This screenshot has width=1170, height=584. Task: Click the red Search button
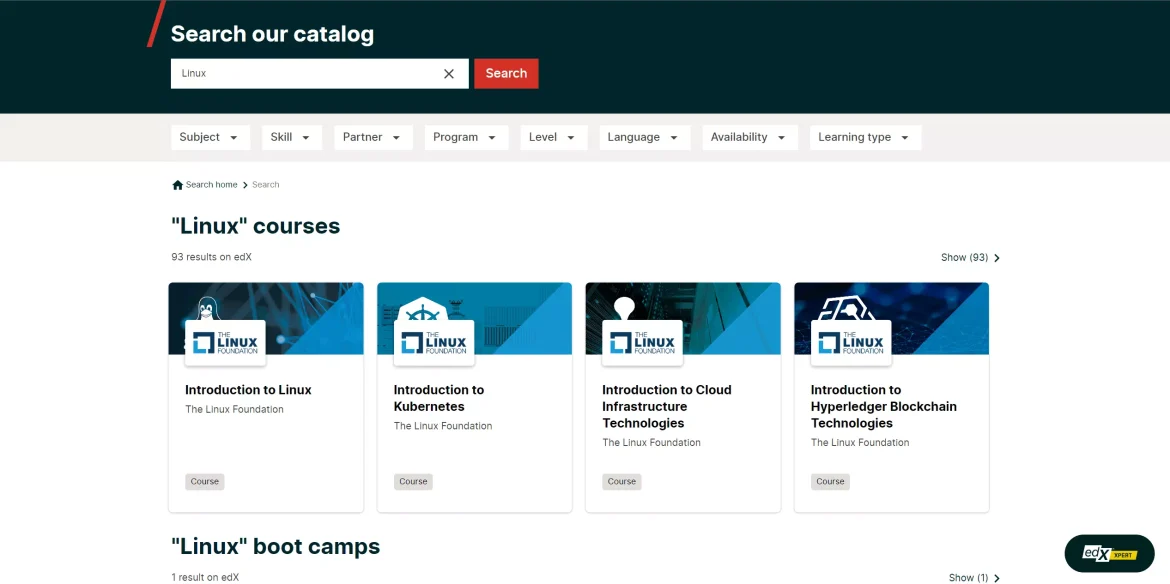point(506,73)
